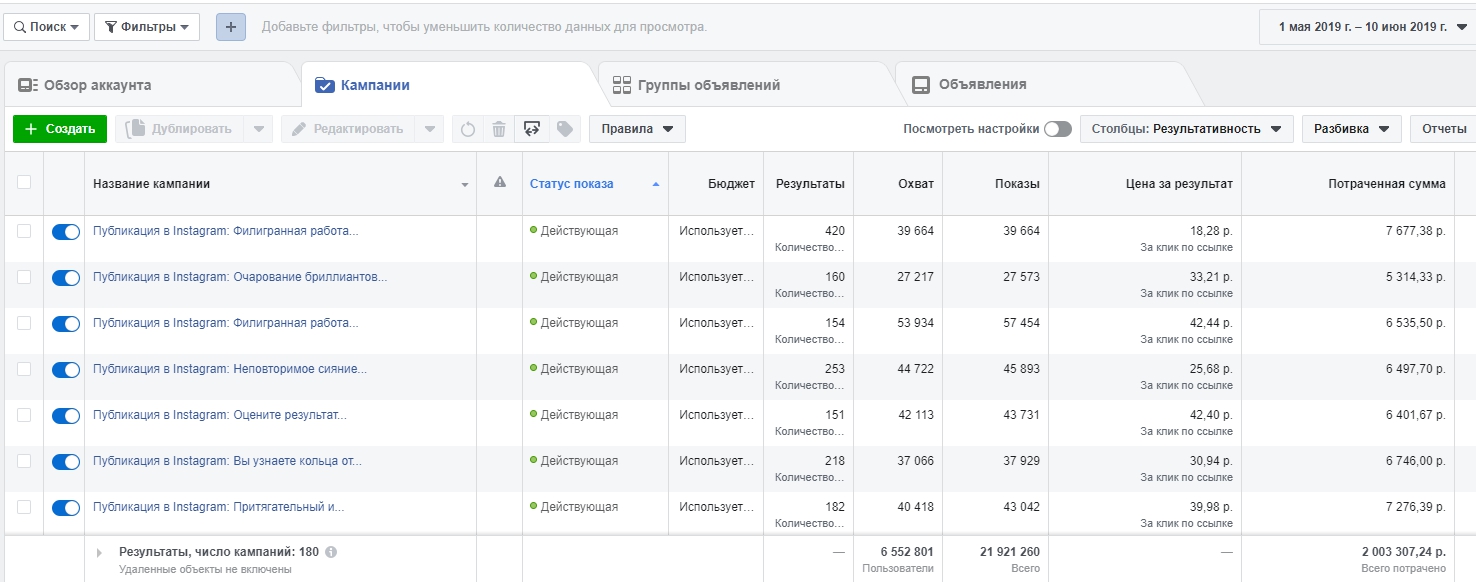Click the tag label icon in toolbar
Image resolution: width=1476 pixels, height=582 pixels.
(565, 129)
